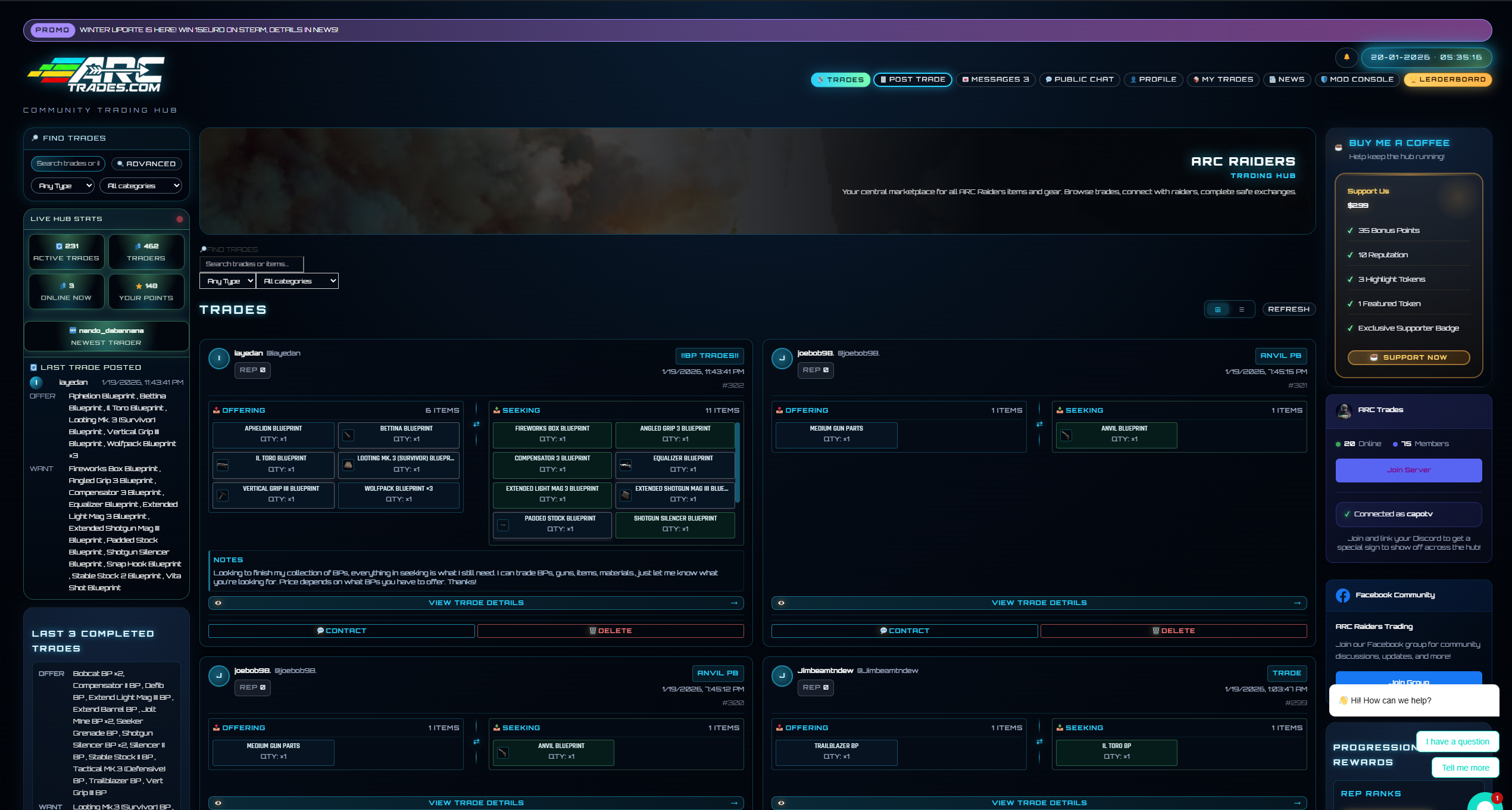The width and height of the screenshot is (1512, 810).
Task: Open Messages in the navigation
Action: click(x=995, y=79)
